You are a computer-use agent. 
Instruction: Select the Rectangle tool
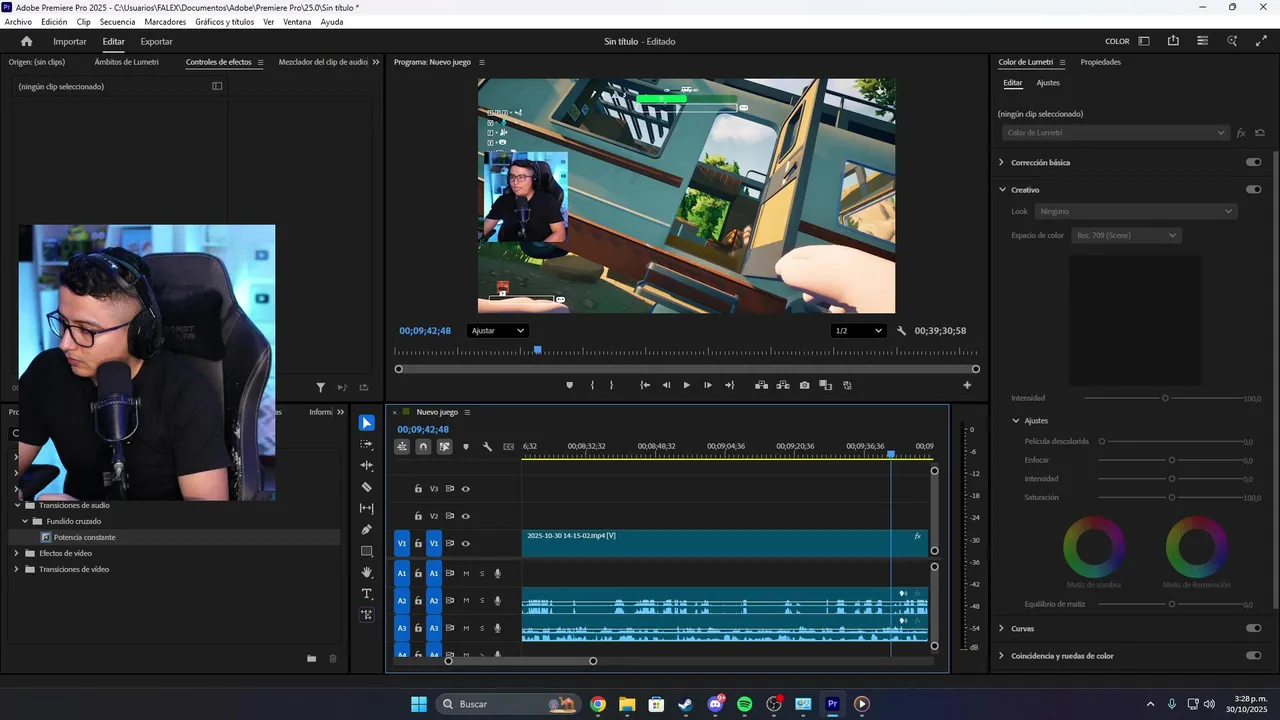point(367,551)
